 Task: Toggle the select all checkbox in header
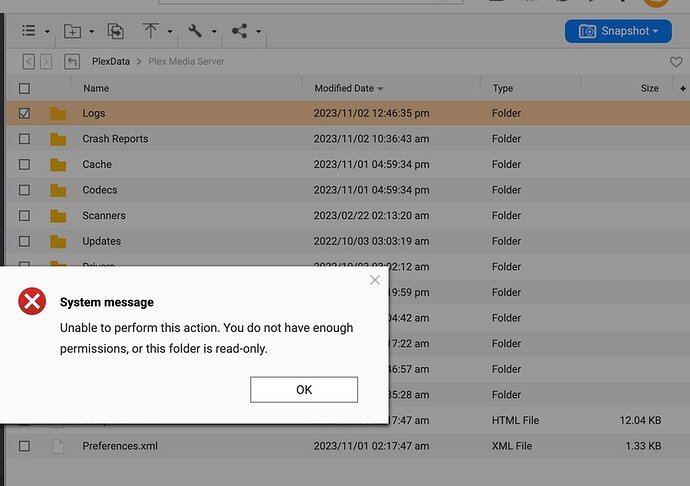tap(25, 88)
